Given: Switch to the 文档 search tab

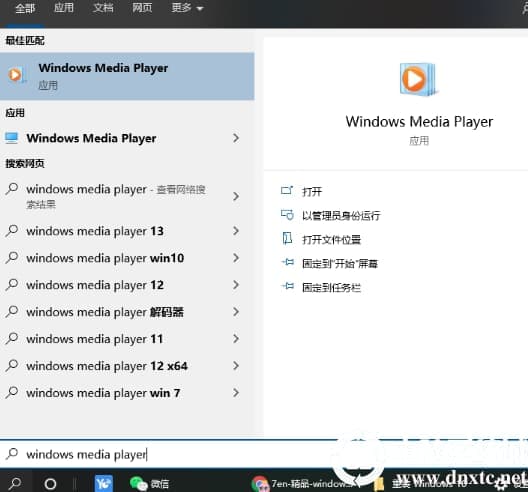Looking at the screenshot, I should (x=103, y=7).
